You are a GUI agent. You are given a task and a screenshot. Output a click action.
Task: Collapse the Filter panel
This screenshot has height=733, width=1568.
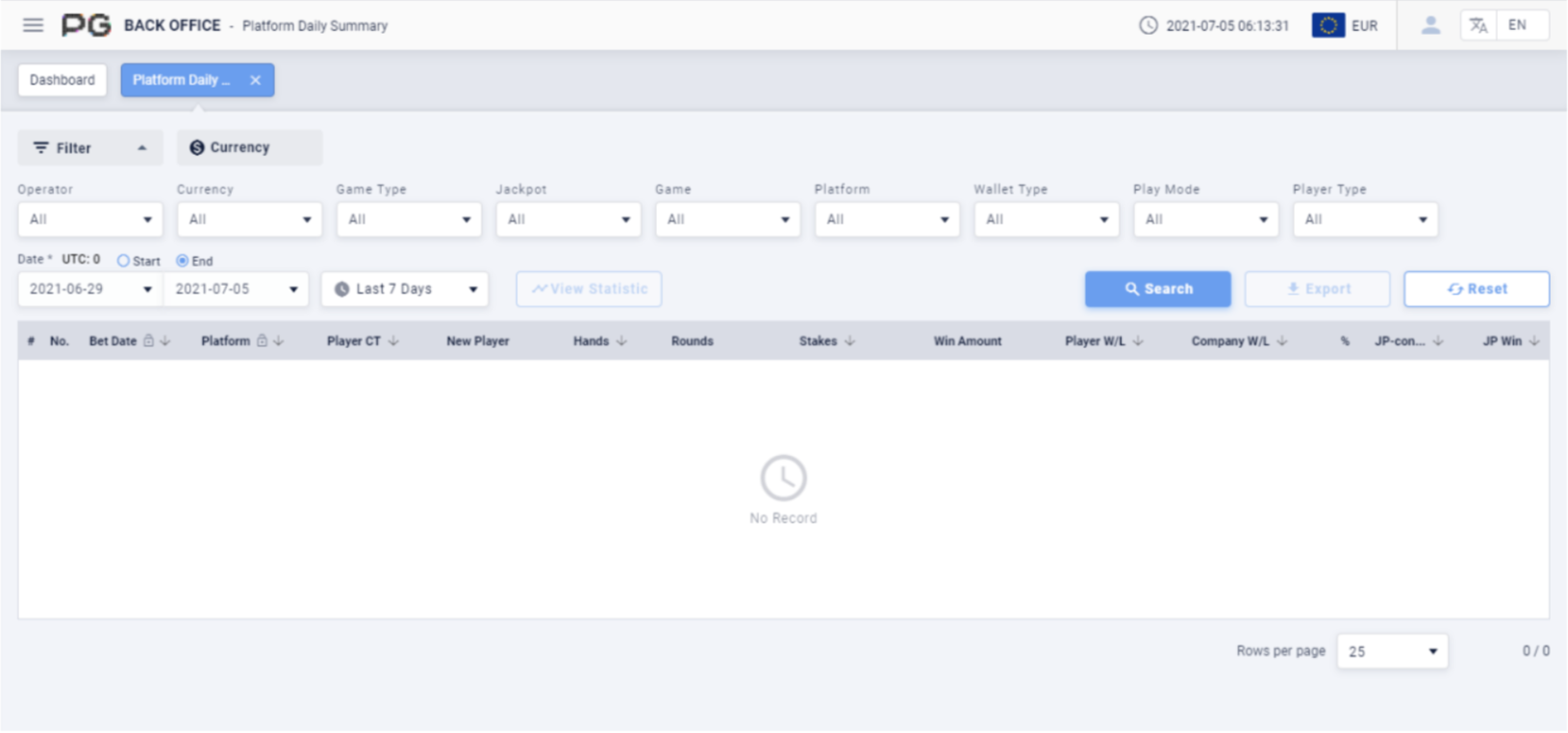(89, 147)
